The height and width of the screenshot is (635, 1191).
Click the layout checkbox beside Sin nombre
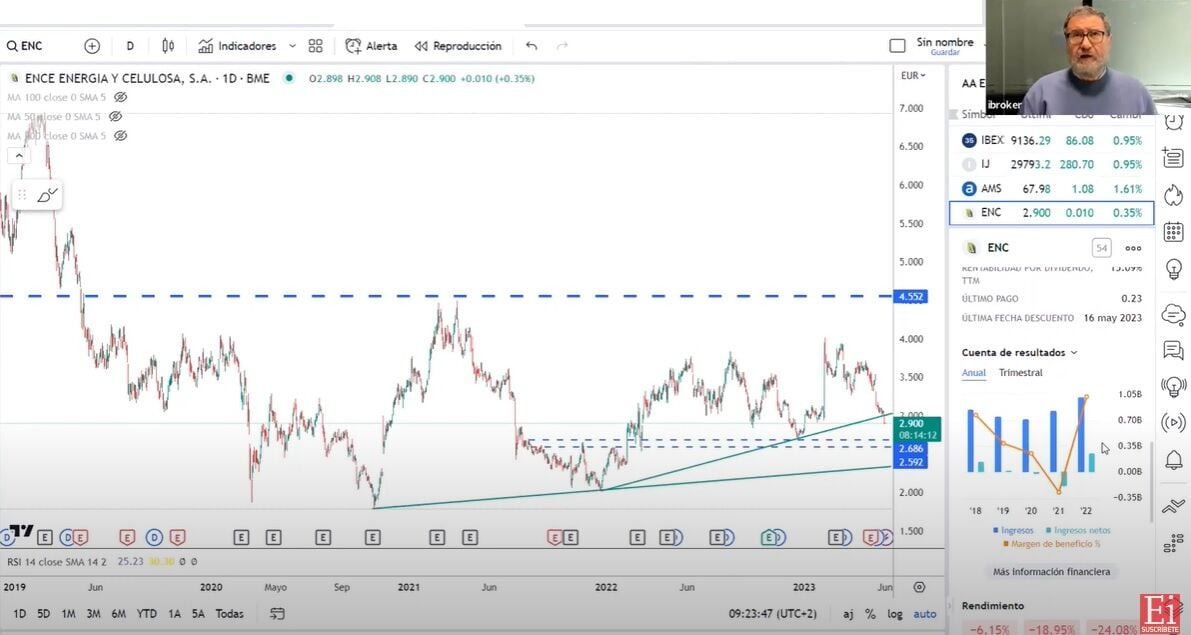[x=897, y=46]
